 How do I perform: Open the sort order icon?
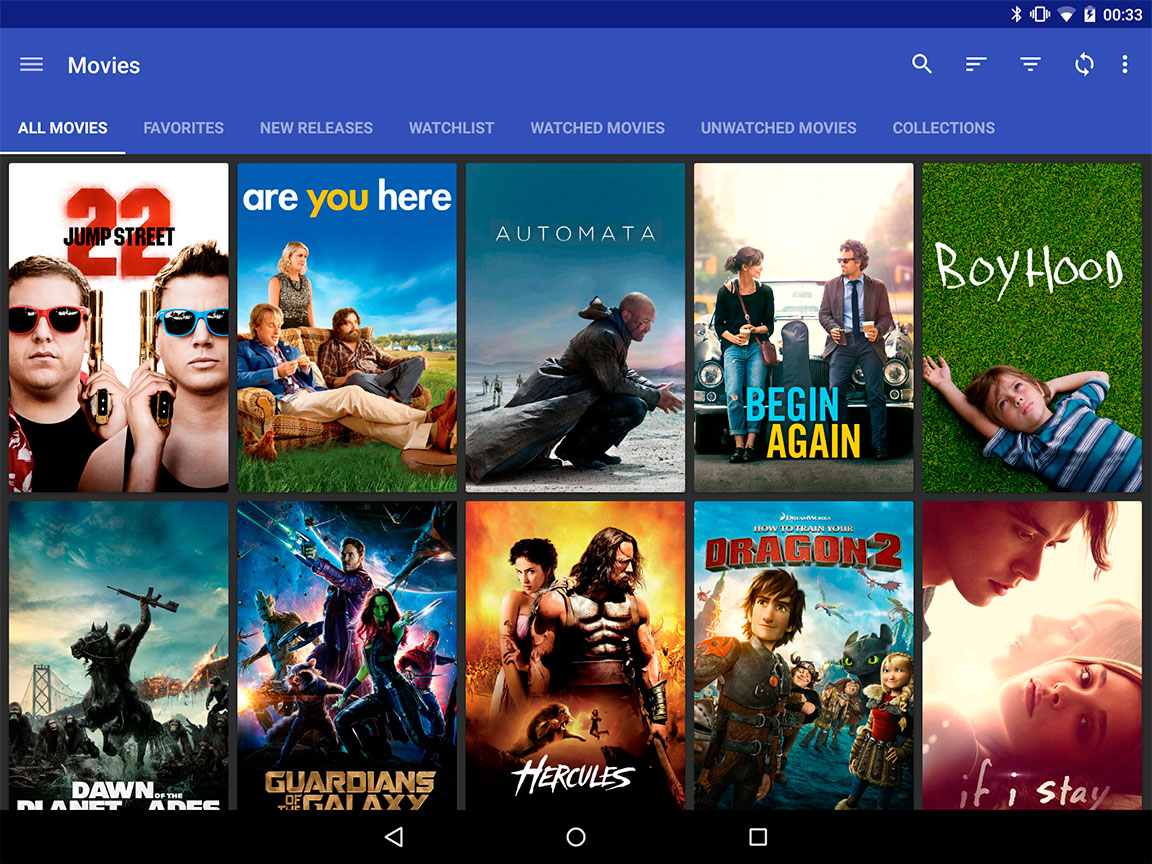tap(976, 65)
